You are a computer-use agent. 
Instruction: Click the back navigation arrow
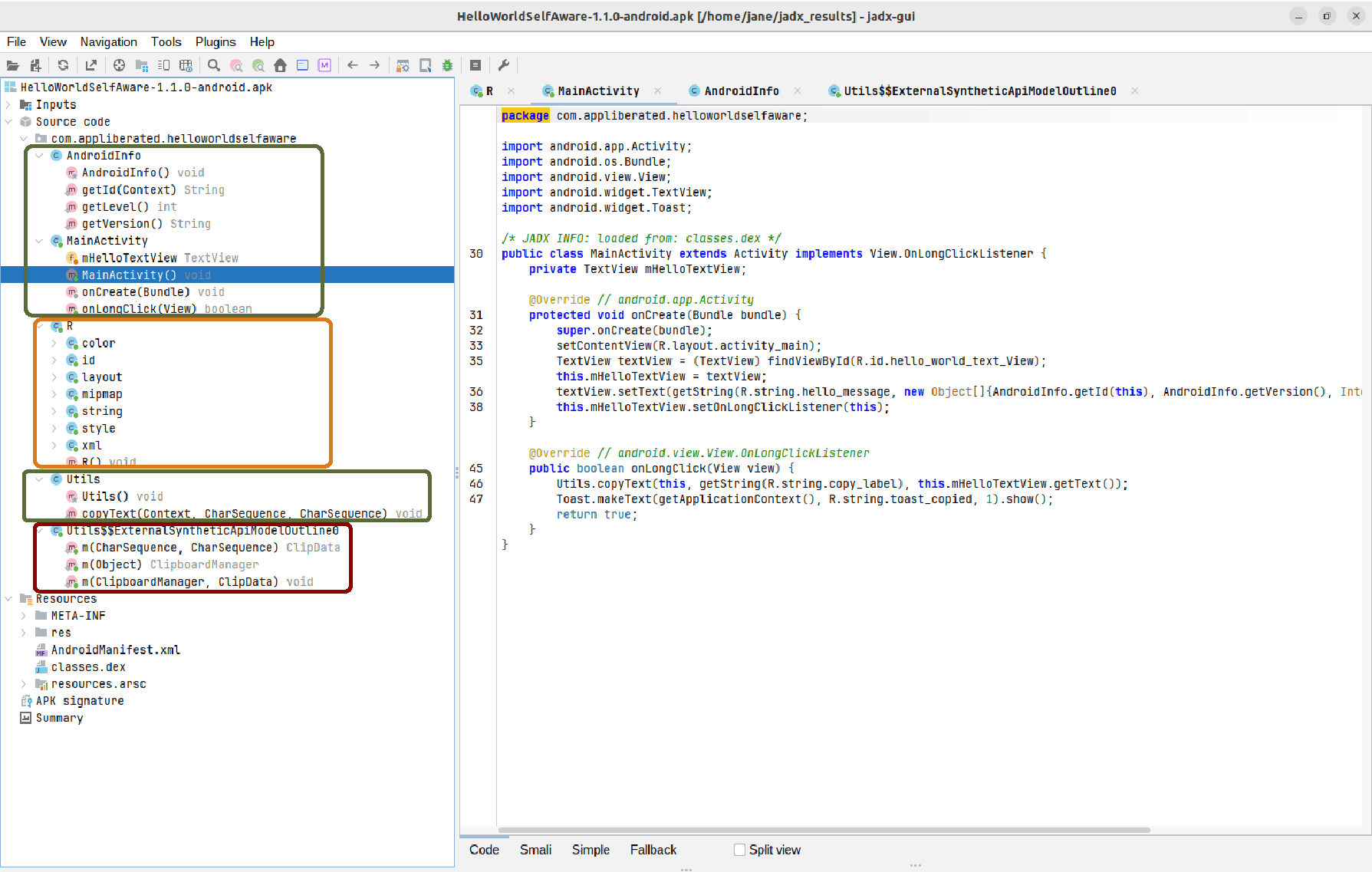pyautogui.click(x=353, y=66)
